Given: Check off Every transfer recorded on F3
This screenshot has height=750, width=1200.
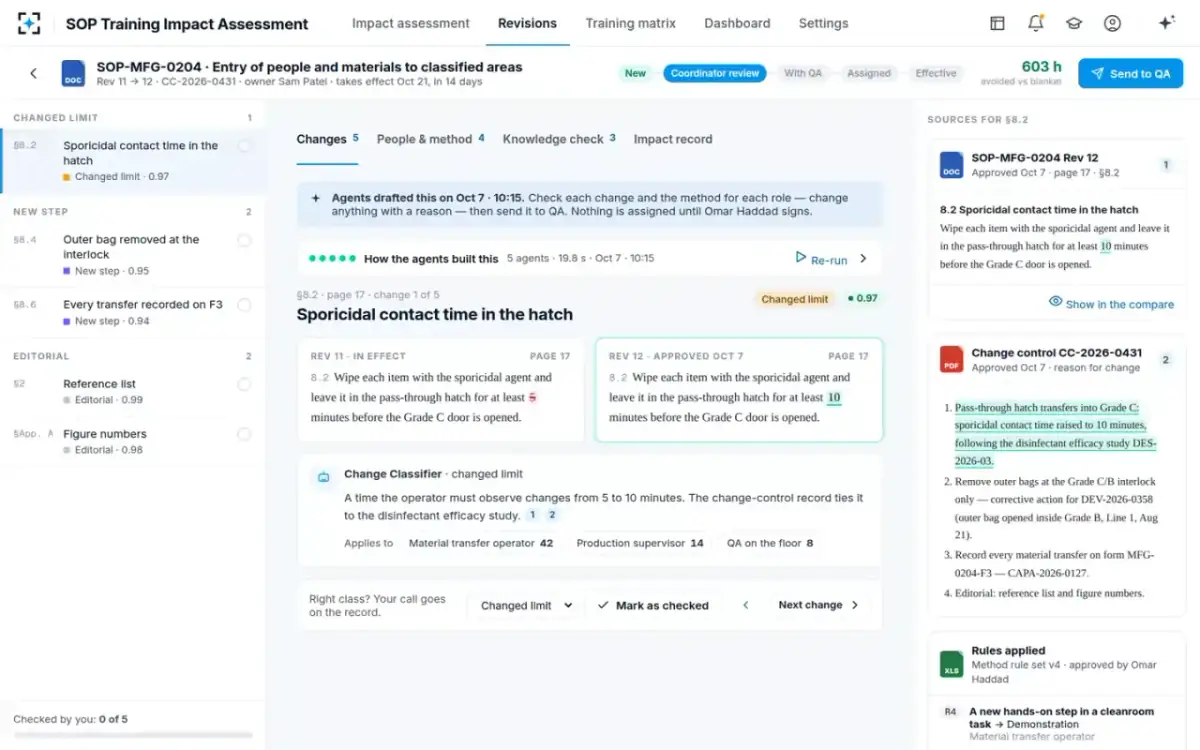Looking at the screenshot, I should coord(244,304).
